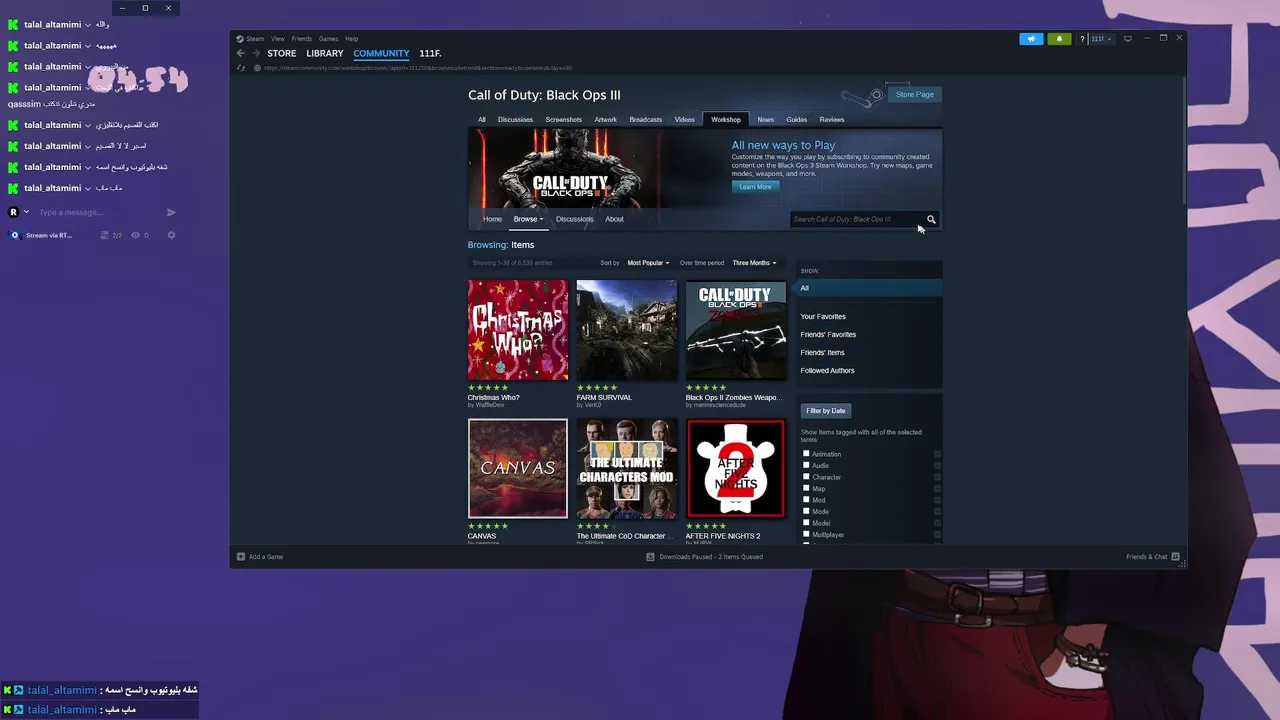Open the Workshop Home link

pos(492,219)
